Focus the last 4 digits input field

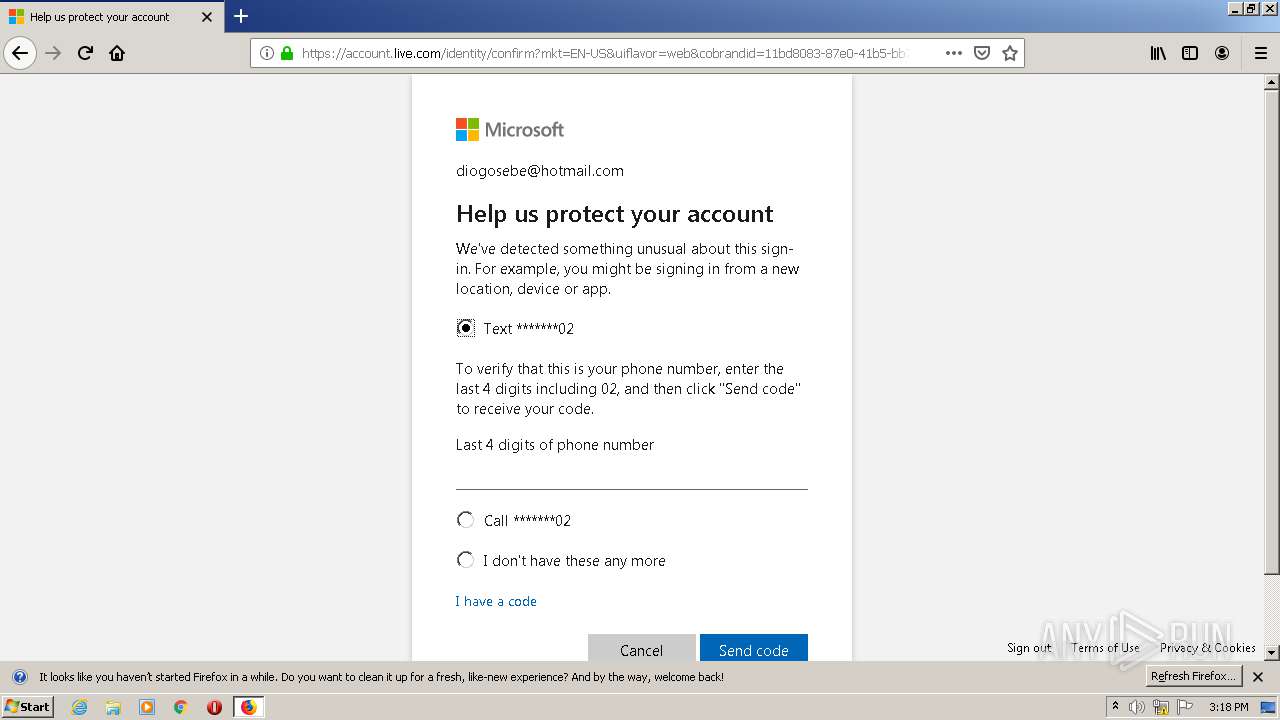(632, 474)
